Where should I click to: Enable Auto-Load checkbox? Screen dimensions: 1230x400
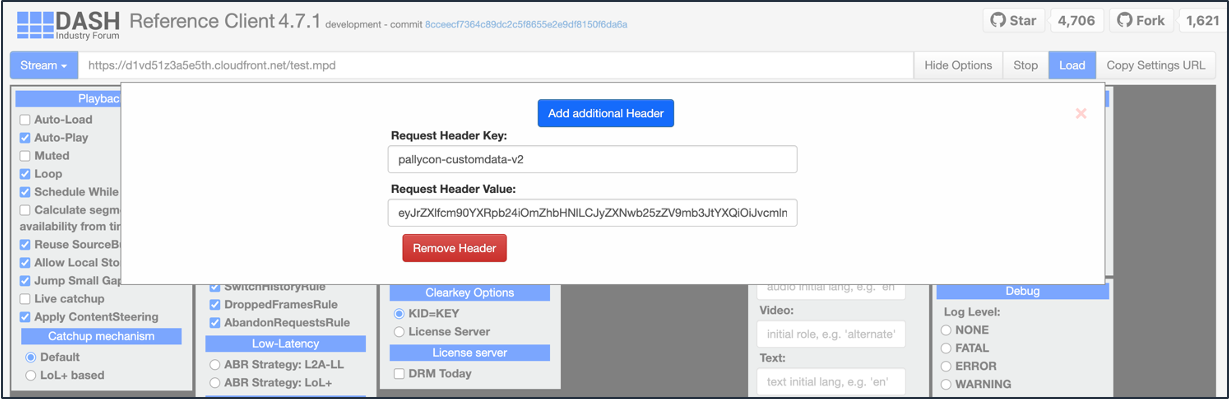pos(25,120)
